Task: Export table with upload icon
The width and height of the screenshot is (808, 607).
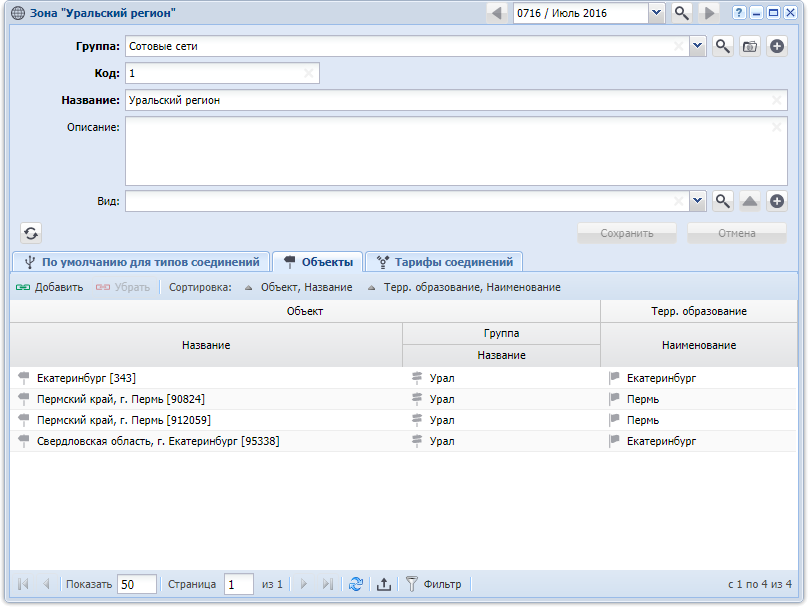Action: click(383, 584)
